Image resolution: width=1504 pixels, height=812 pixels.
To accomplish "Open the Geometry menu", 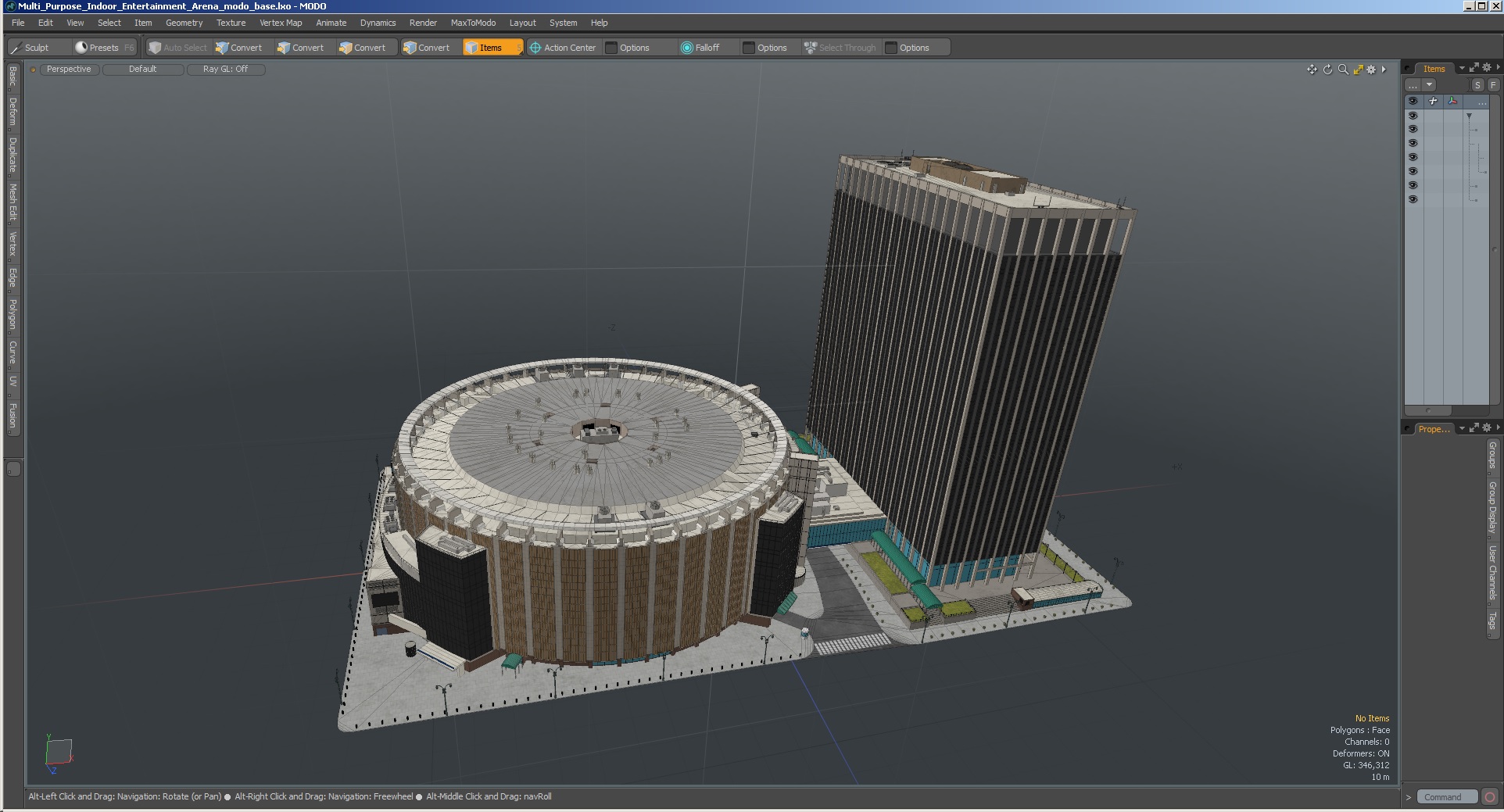I will point(184,23).
